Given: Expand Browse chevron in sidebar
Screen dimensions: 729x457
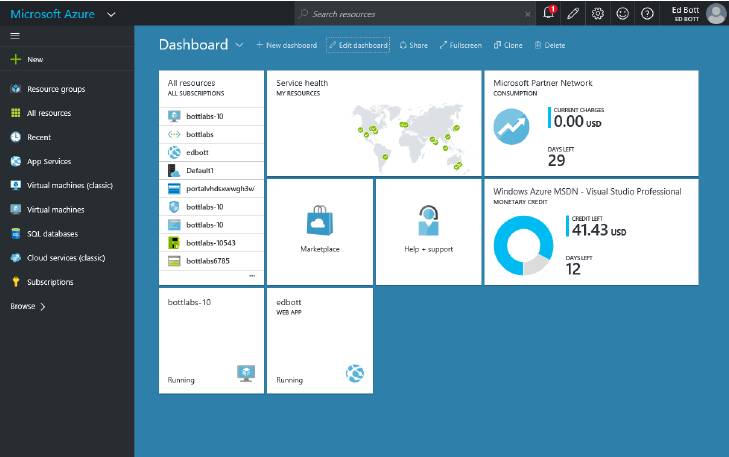Looking at the screenshot, I should pyautogui.click(x=43, y=306).
